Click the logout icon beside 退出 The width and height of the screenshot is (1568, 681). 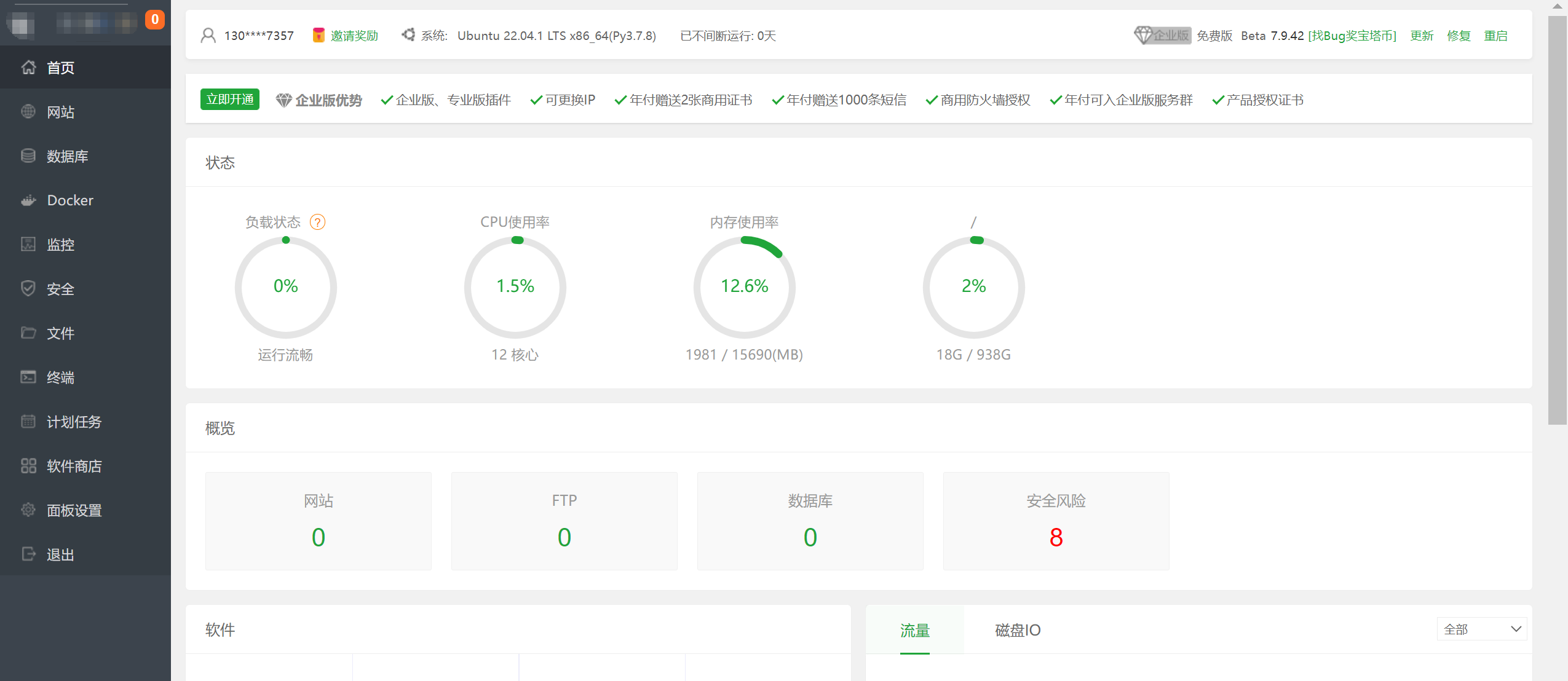coord(28,554)
